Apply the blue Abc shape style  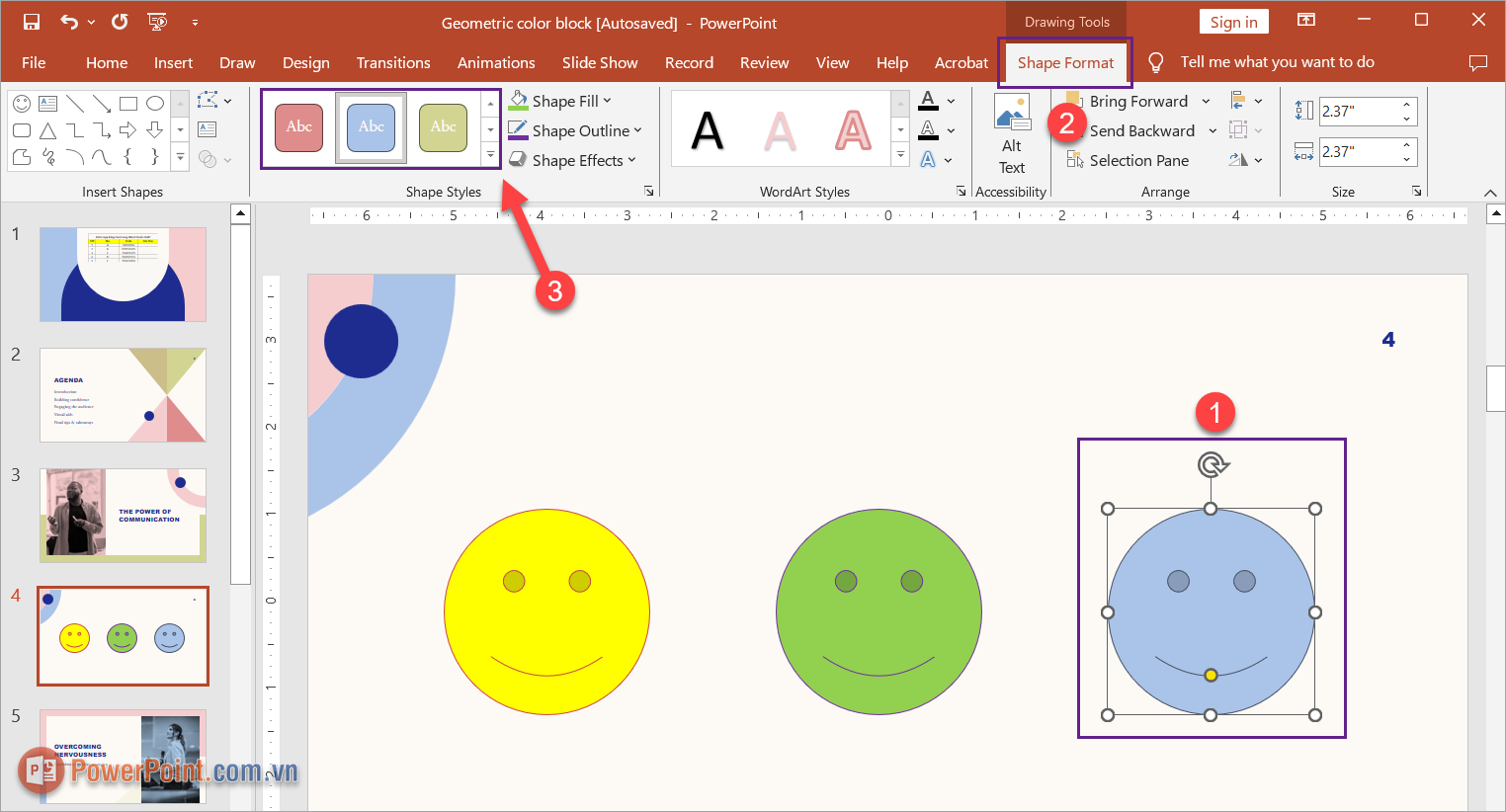coord(372,126)
